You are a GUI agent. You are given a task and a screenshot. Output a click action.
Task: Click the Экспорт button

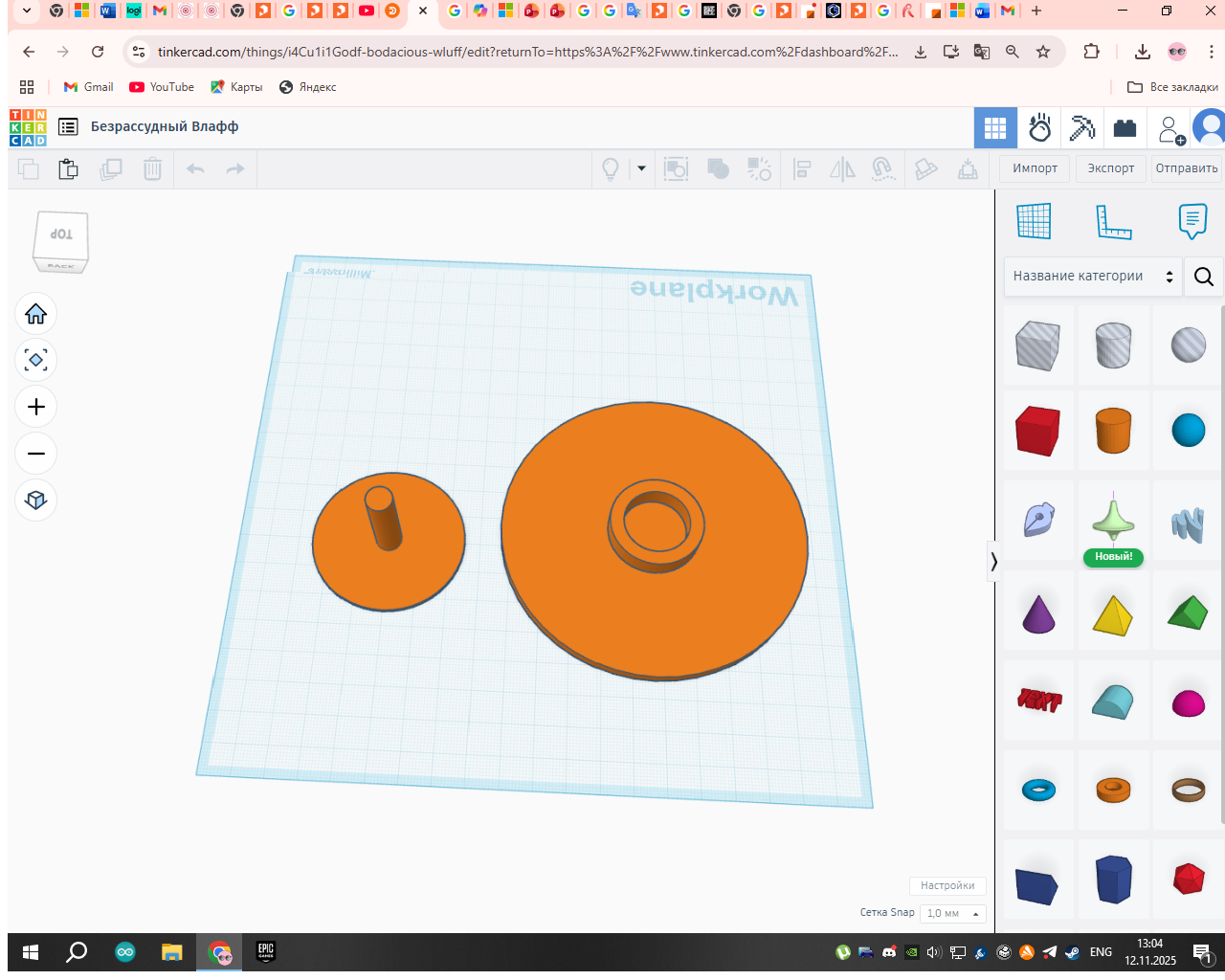(x=1111, y=168)
